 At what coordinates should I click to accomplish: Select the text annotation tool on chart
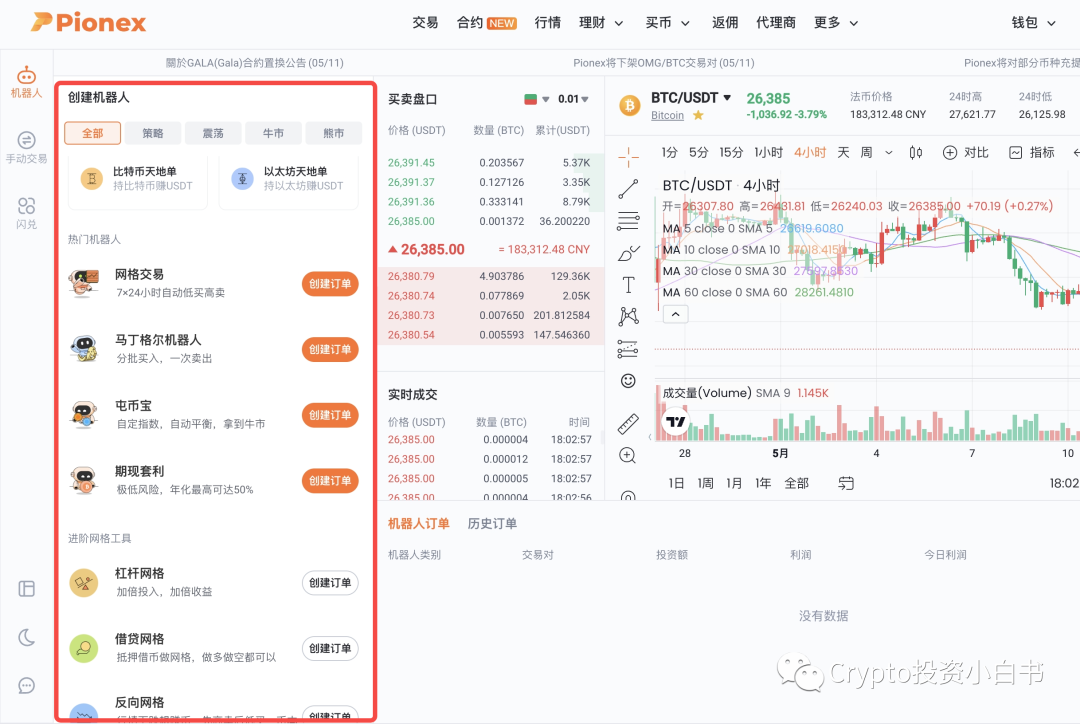628,285
